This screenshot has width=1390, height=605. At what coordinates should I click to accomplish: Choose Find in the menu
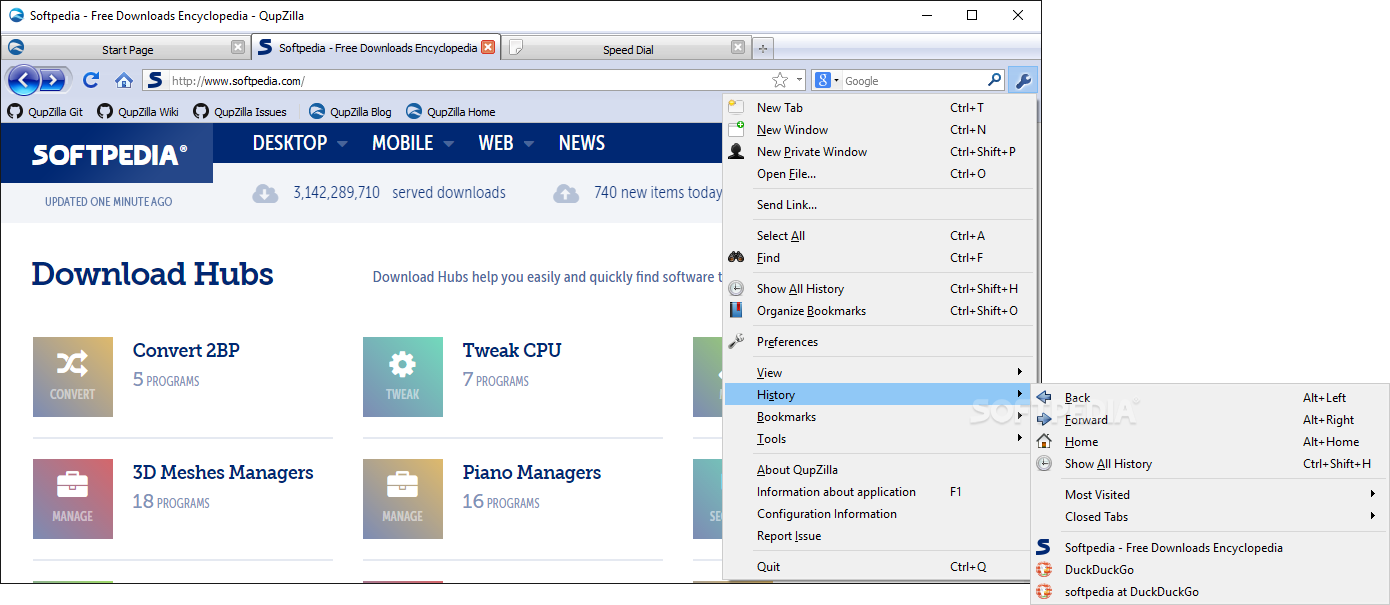coord(879,258)
